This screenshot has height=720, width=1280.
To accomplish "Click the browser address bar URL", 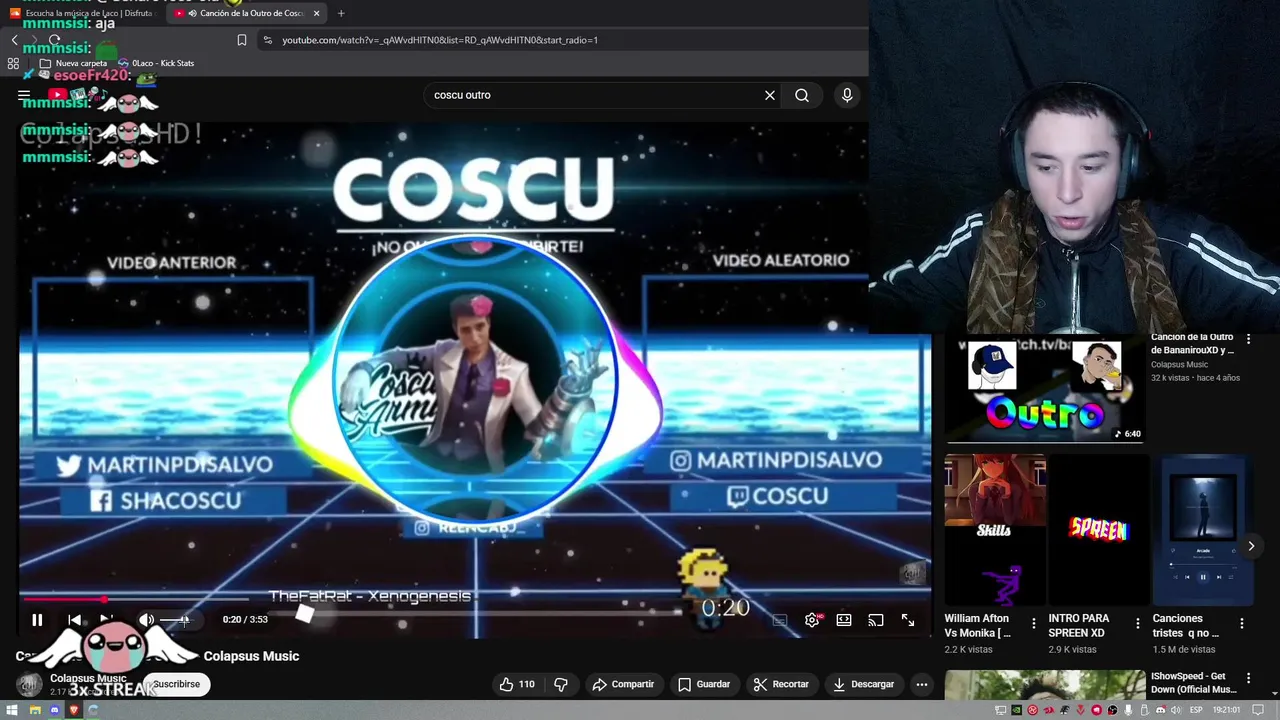I will [440, 40].
